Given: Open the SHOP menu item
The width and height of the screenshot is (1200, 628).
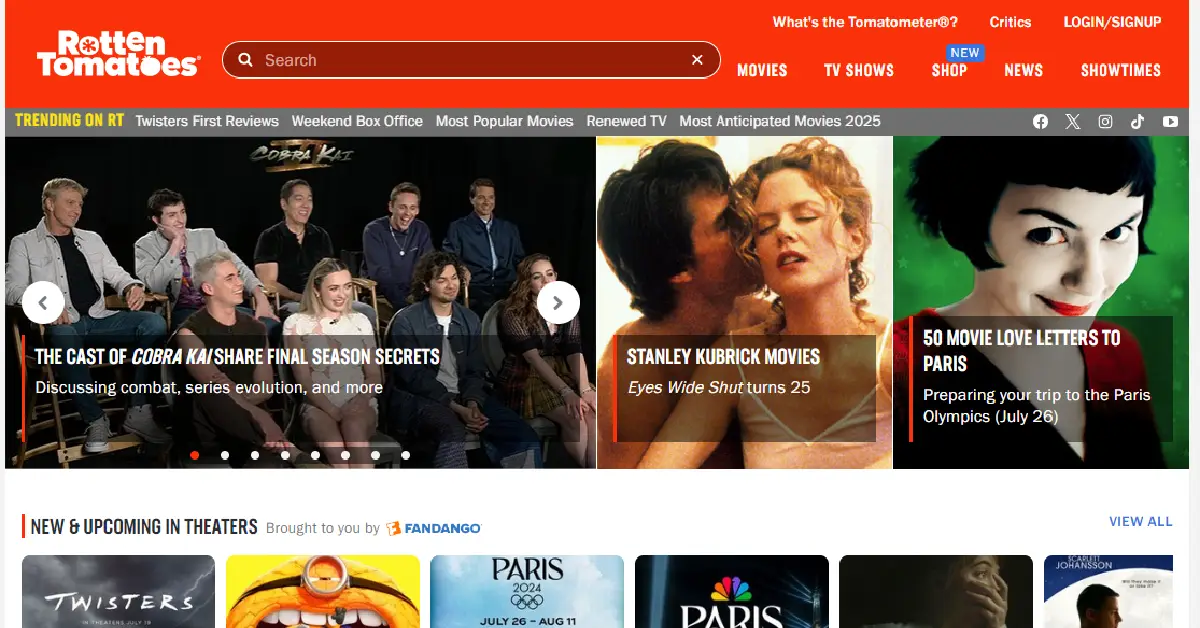Looking at the screenshot, I should tap(949, 70).
